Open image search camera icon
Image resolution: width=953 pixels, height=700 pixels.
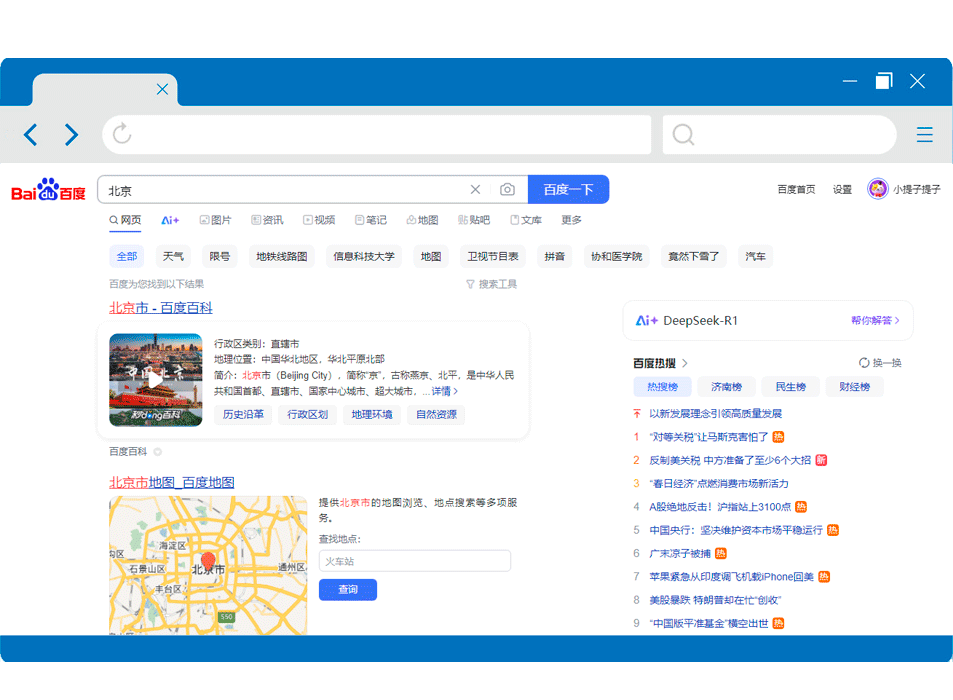point(507,190)
